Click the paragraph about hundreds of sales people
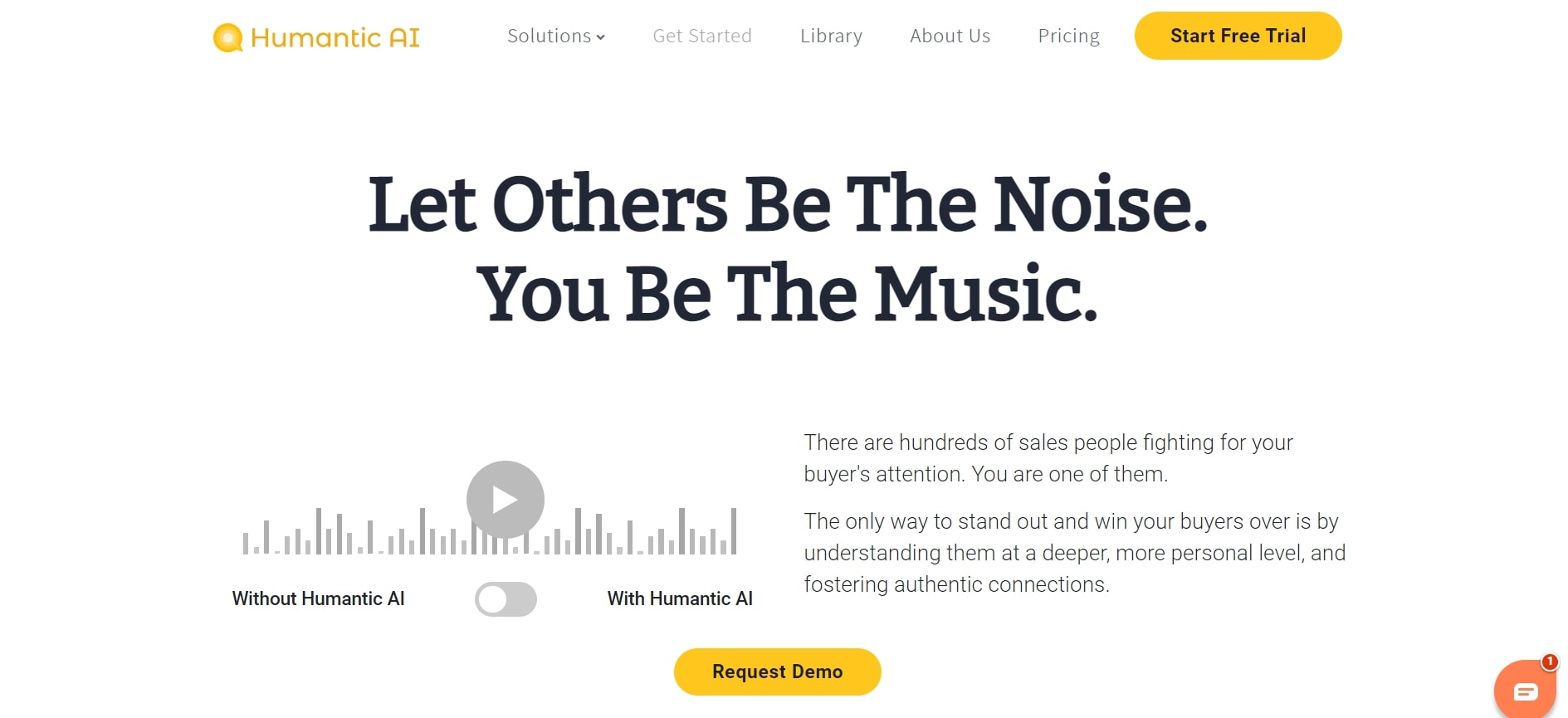Image resolution: width=1568 pixels, height=718 pixels. (x=1048, y=458)
